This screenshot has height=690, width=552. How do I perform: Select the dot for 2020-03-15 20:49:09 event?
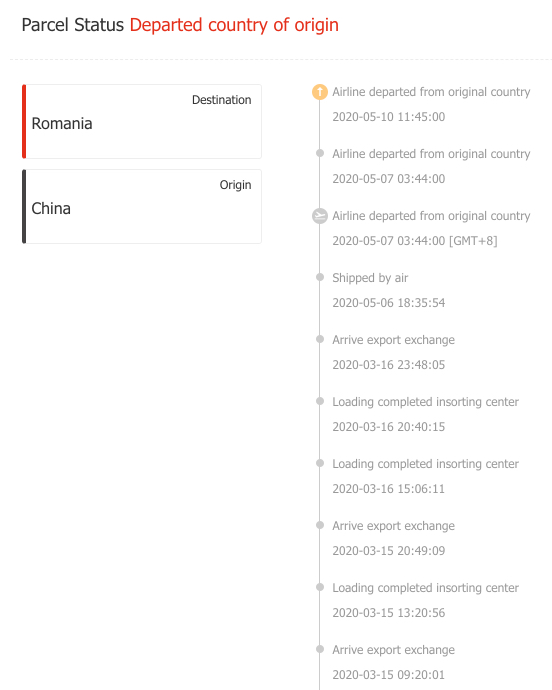(320, 525)
